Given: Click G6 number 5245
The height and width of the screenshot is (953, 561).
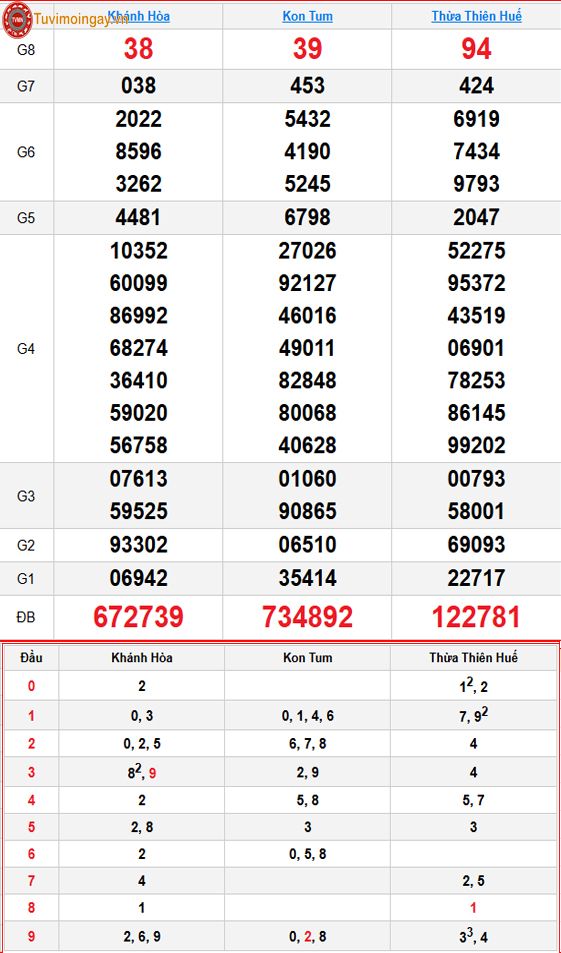Looking at the screenshot, I should click(x=308, y=184).
